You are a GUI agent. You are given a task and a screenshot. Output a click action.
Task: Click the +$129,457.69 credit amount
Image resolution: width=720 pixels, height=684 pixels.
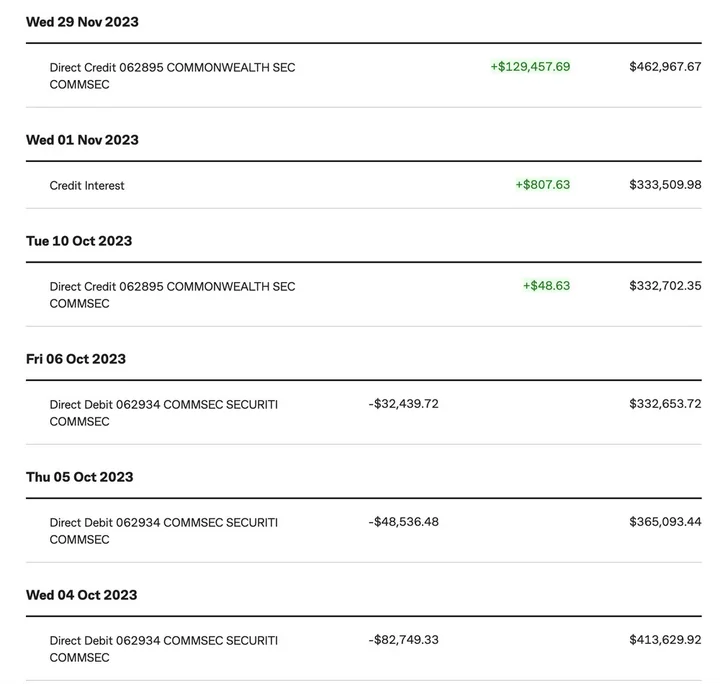530,67
